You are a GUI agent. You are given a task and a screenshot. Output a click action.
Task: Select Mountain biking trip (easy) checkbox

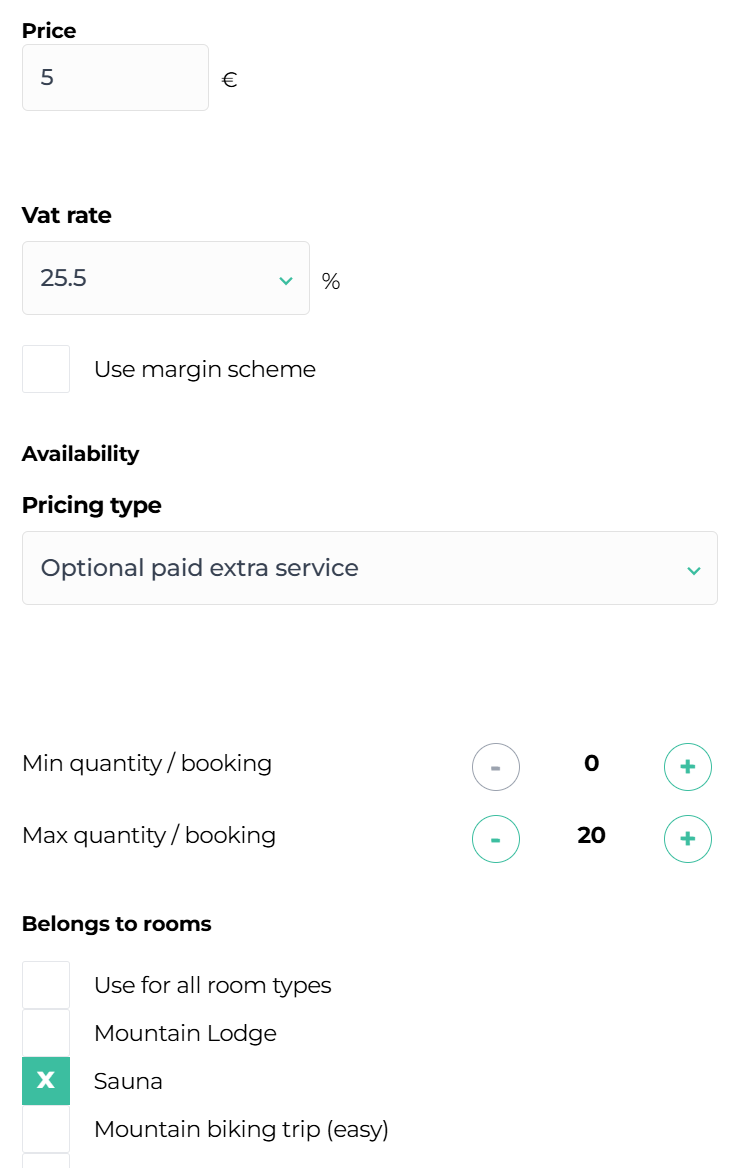tap(46, 1129)
